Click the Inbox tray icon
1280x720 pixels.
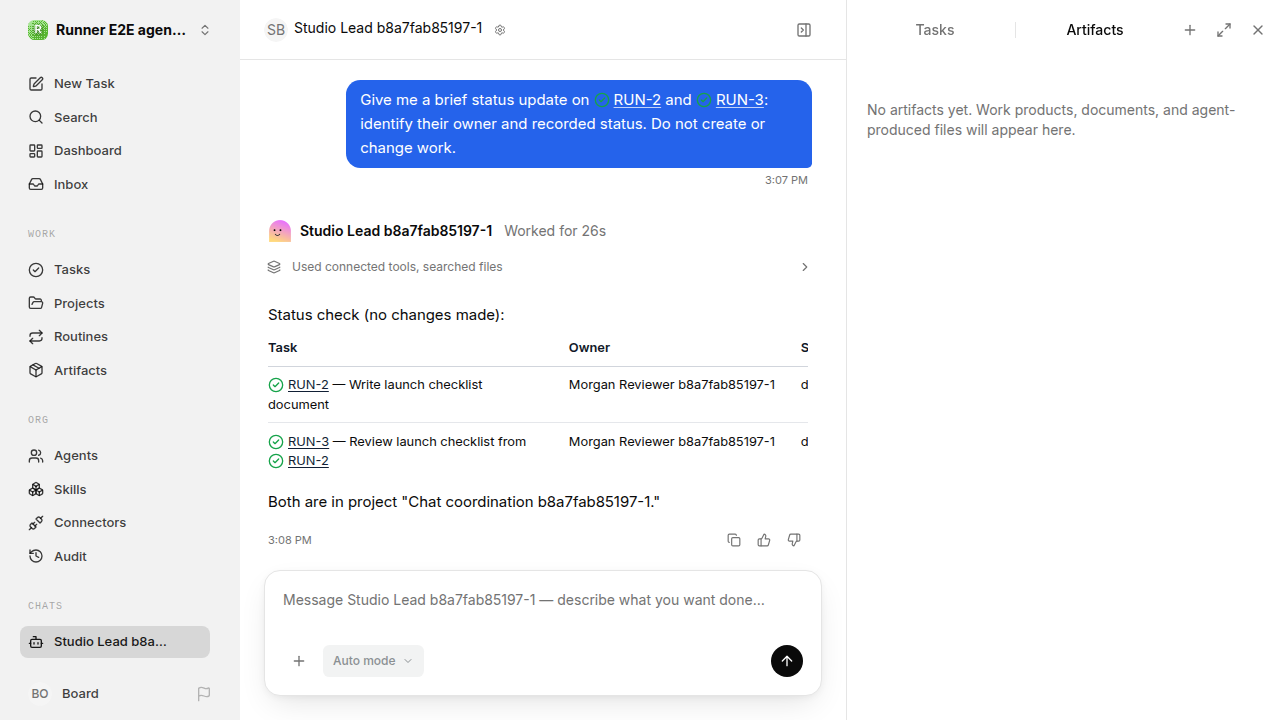pos(36,184)
